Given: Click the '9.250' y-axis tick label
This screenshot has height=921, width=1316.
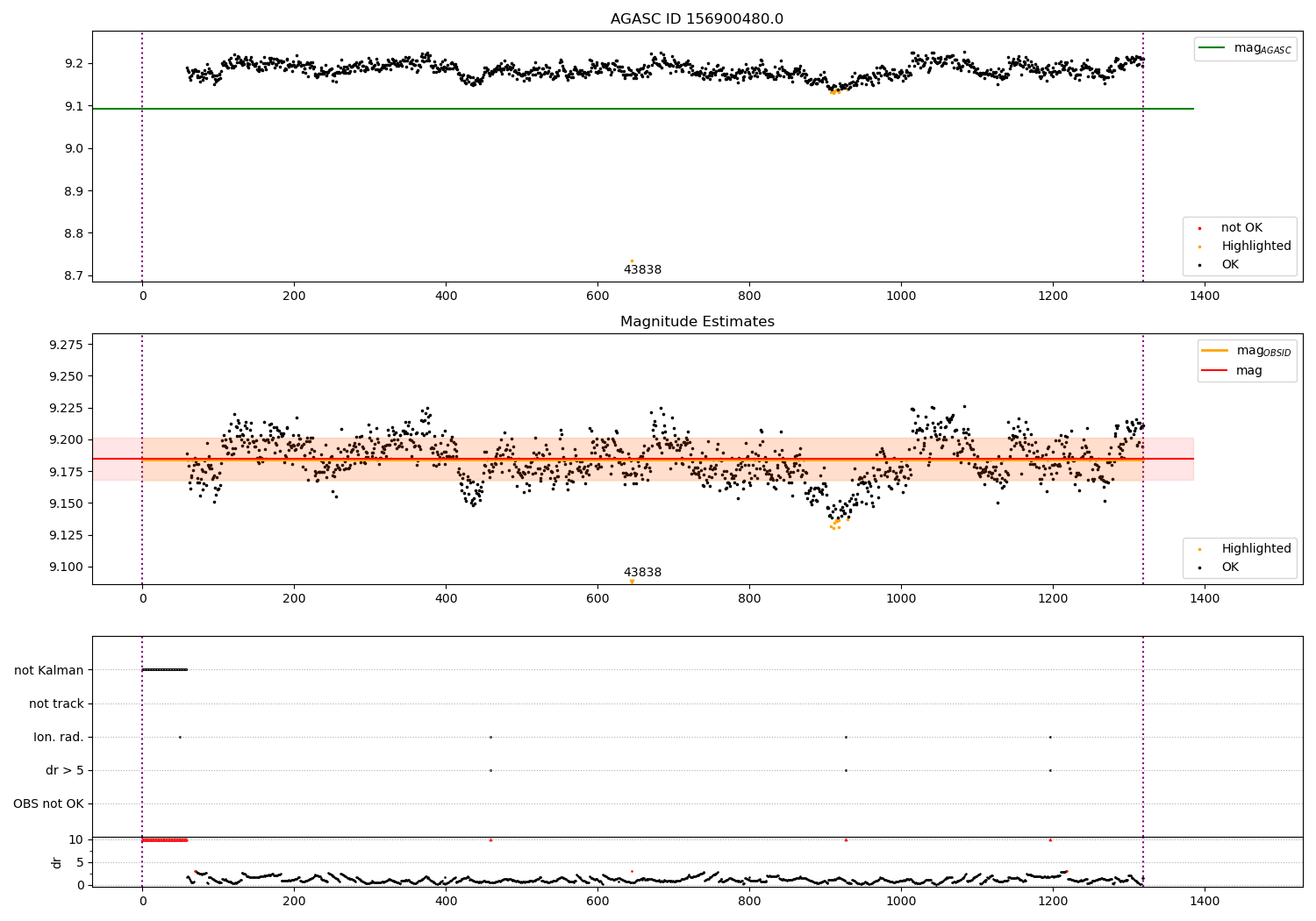Looking at the screenshot, I should [x=67, y=376].
